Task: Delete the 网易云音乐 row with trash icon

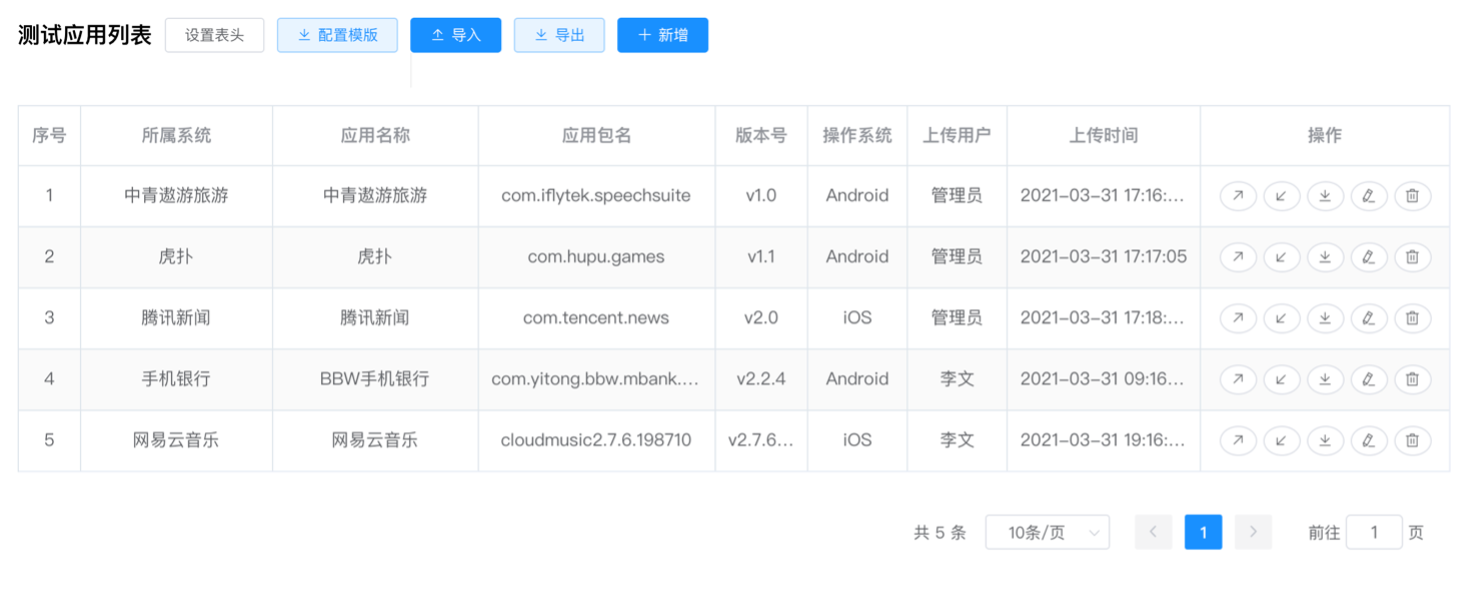Action: (x=1412, y=440)
